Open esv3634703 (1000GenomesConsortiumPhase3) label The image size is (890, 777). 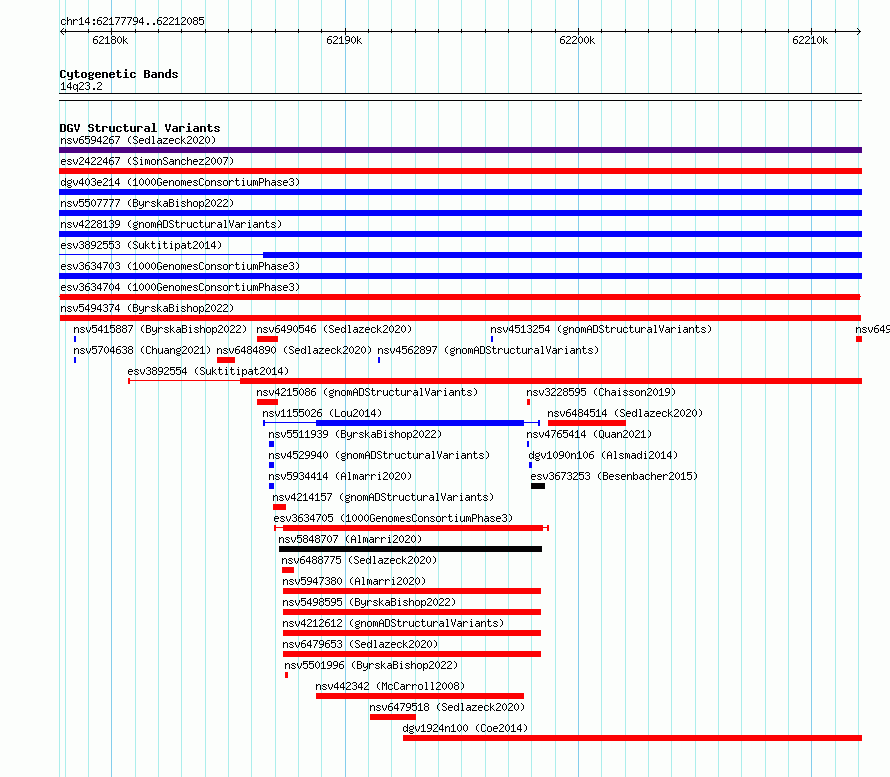click(x=180, y=266)
